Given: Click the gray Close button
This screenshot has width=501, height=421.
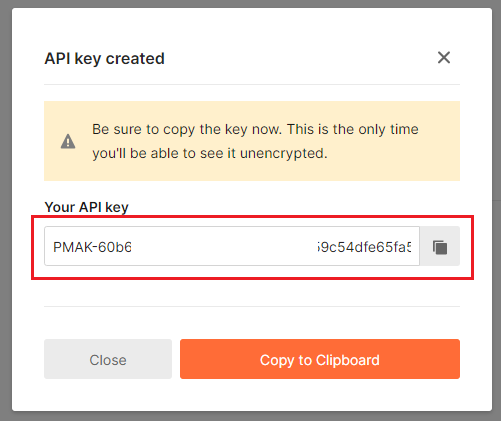Looking at the screenshot, I should tap(108, 359).
